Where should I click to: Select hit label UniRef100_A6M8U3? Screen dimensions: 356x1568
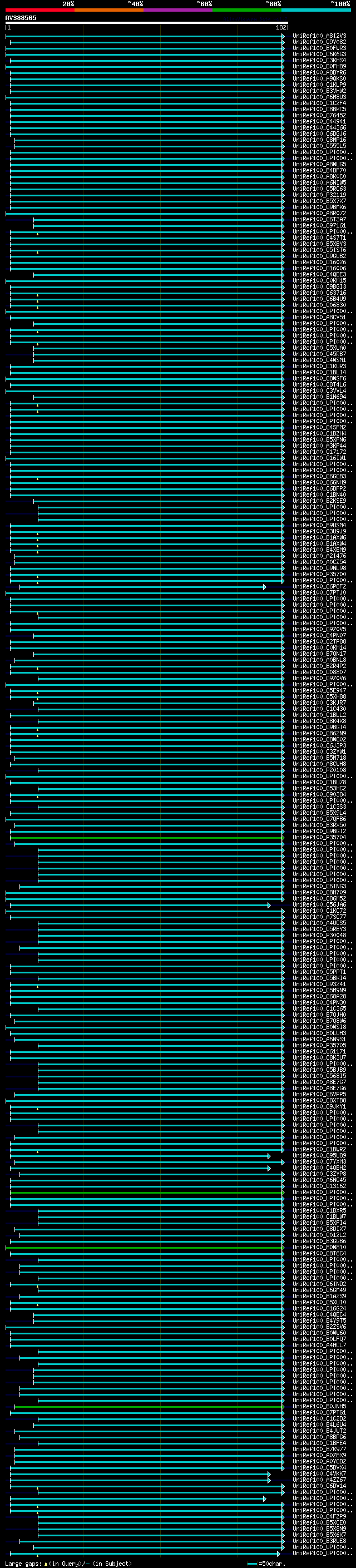click(x=319, y=97)
